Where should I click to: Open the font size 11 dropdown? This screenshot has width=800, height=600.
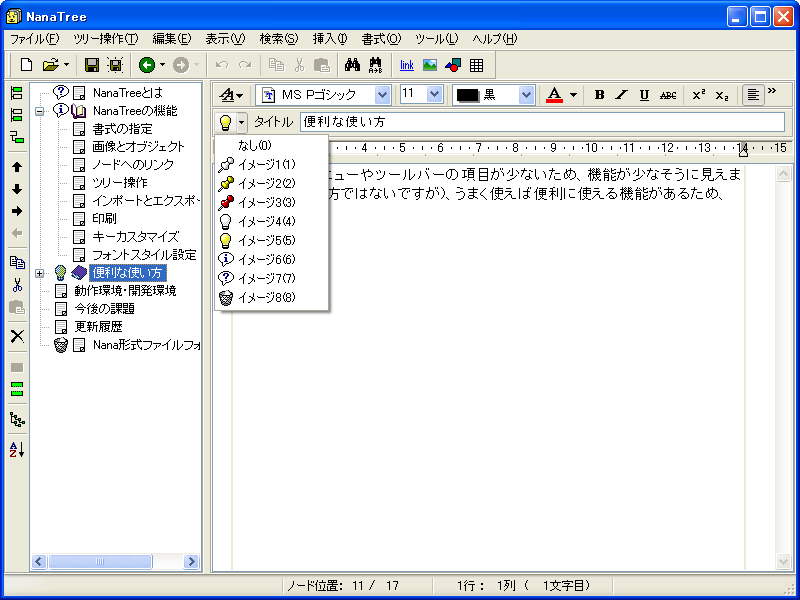434,94
